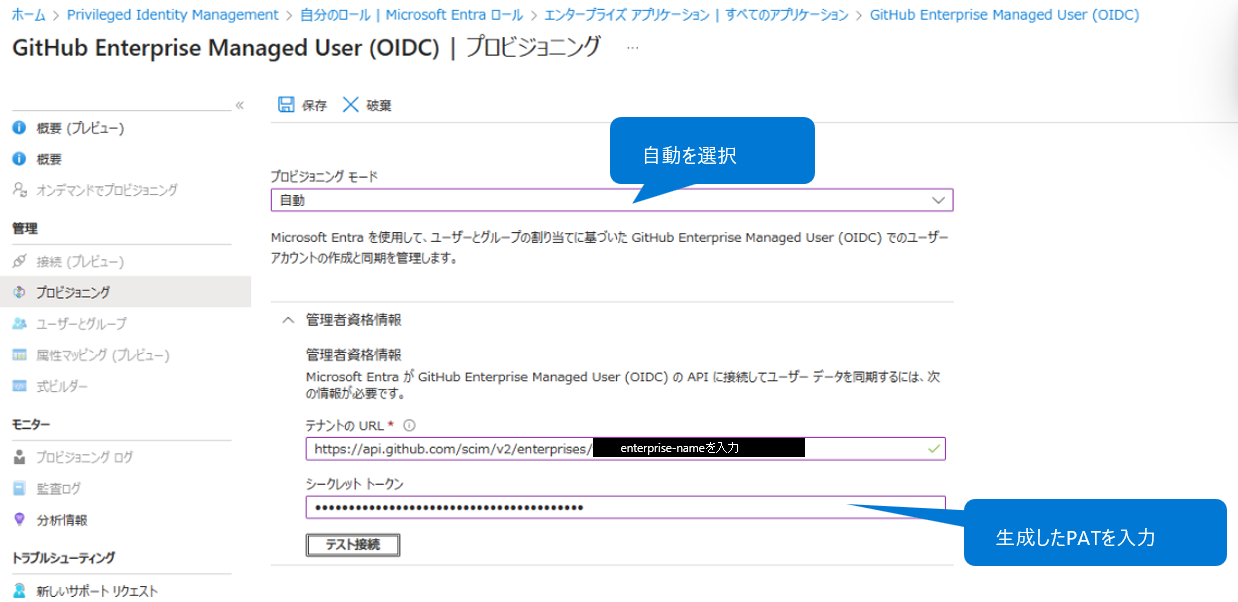Click the 保存 label in the toolbar
The width and height of the screenshot is (1238, 602).
tap(314, 106)
